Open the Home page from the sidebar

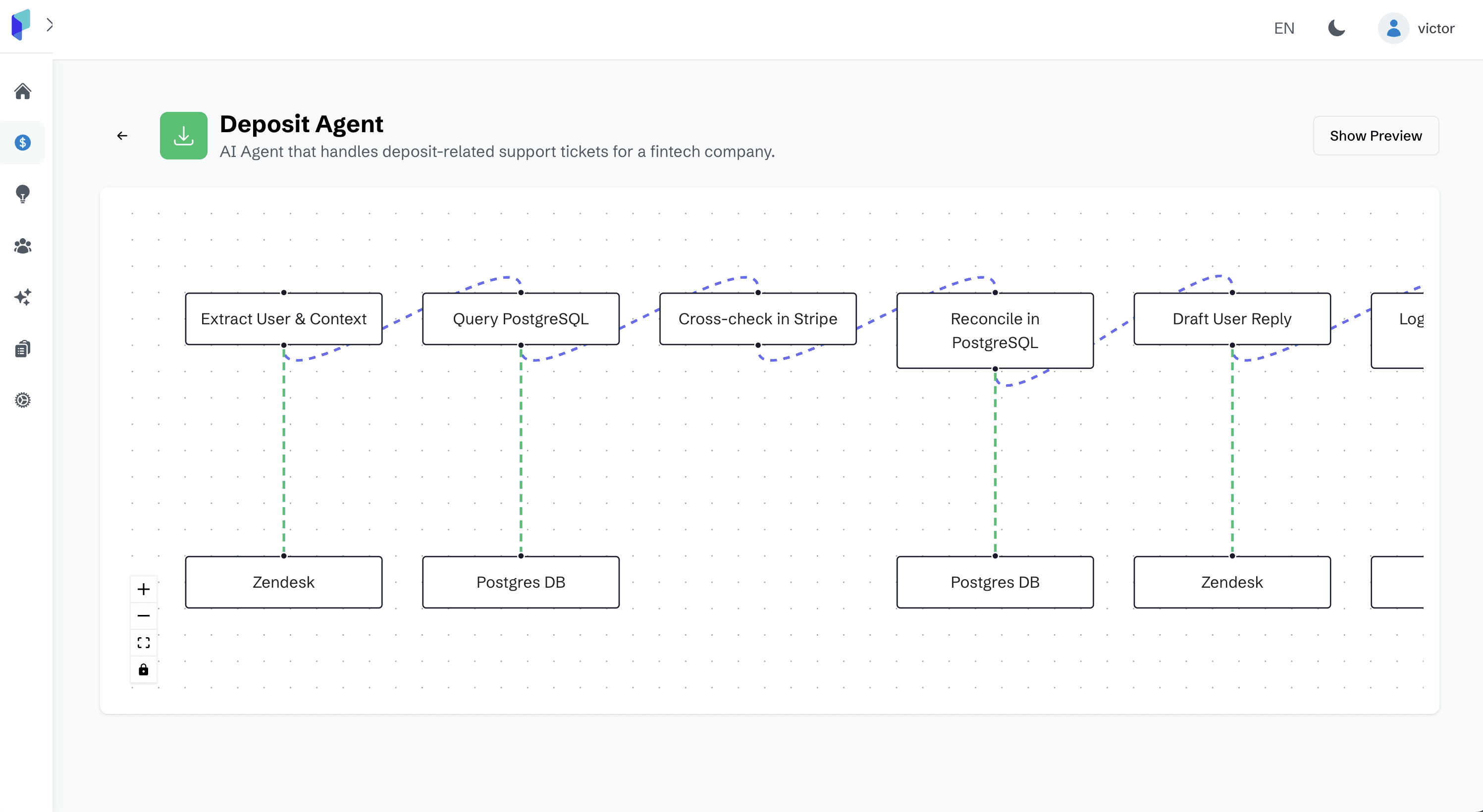(x=22, y=91)
